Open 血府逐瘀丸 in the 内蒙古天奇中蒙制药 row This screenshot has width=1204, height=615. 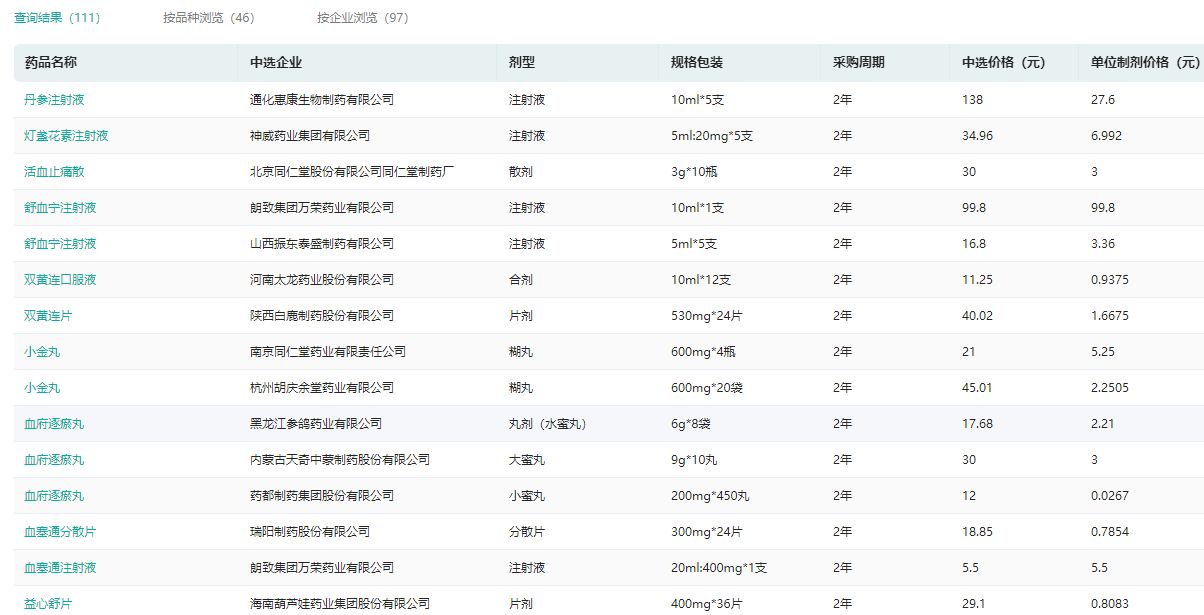click(x=54, y=460)
